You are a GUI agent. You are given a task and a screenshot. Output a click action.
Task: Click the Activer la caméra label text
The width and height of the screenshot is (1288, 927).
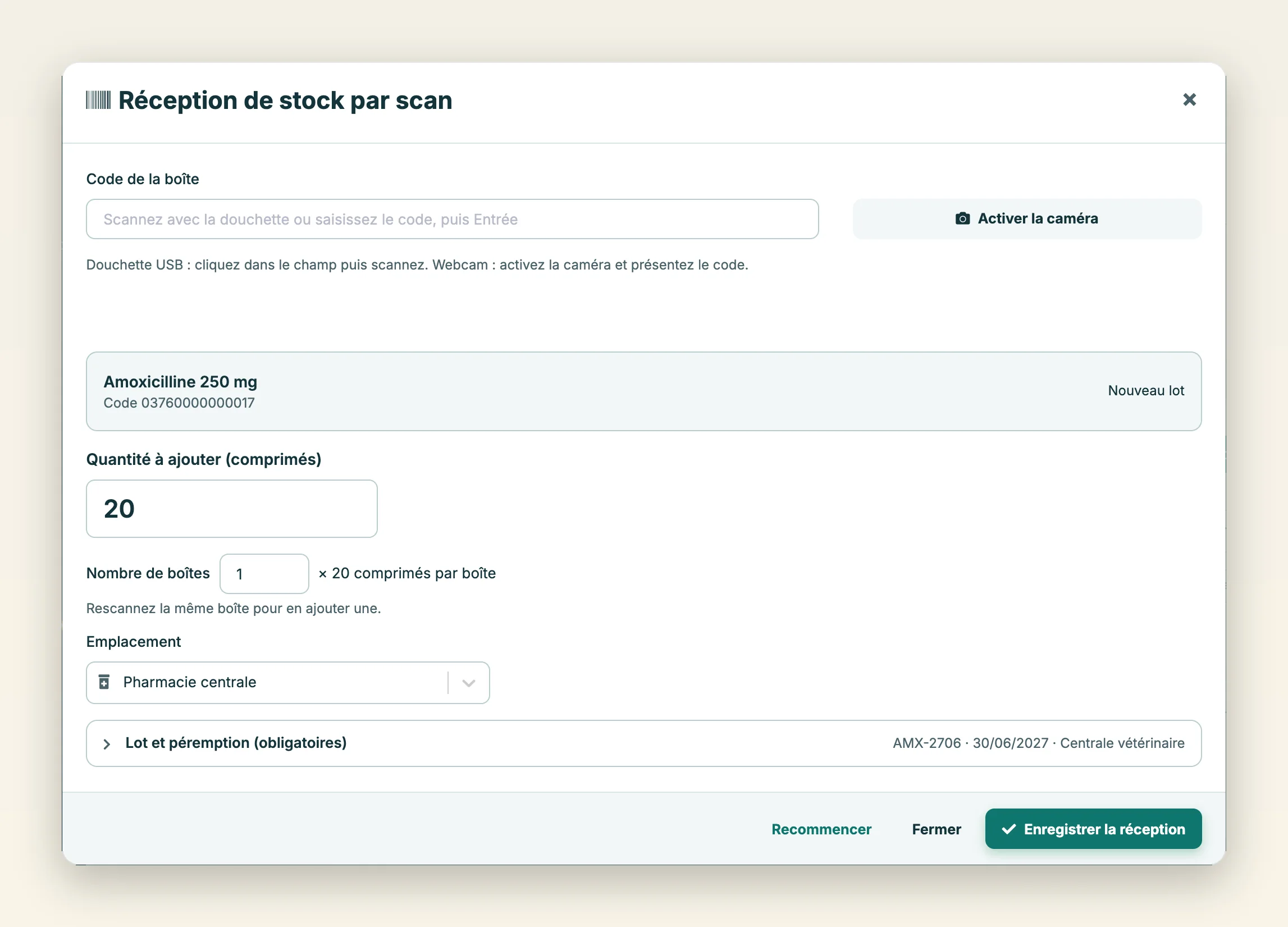1038,218
